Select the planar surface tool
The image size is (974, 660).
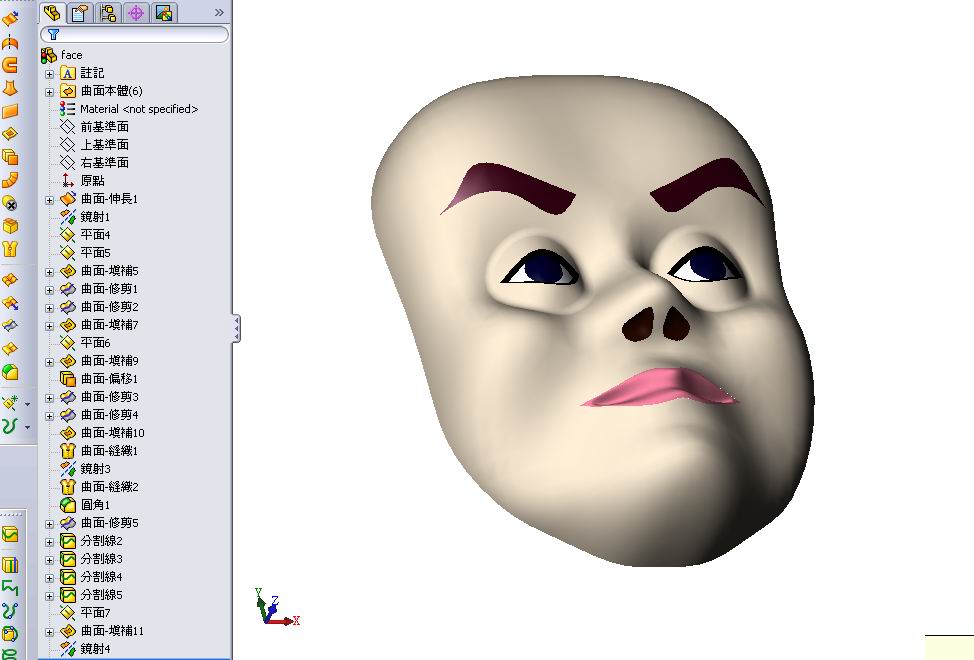[10, 111]
